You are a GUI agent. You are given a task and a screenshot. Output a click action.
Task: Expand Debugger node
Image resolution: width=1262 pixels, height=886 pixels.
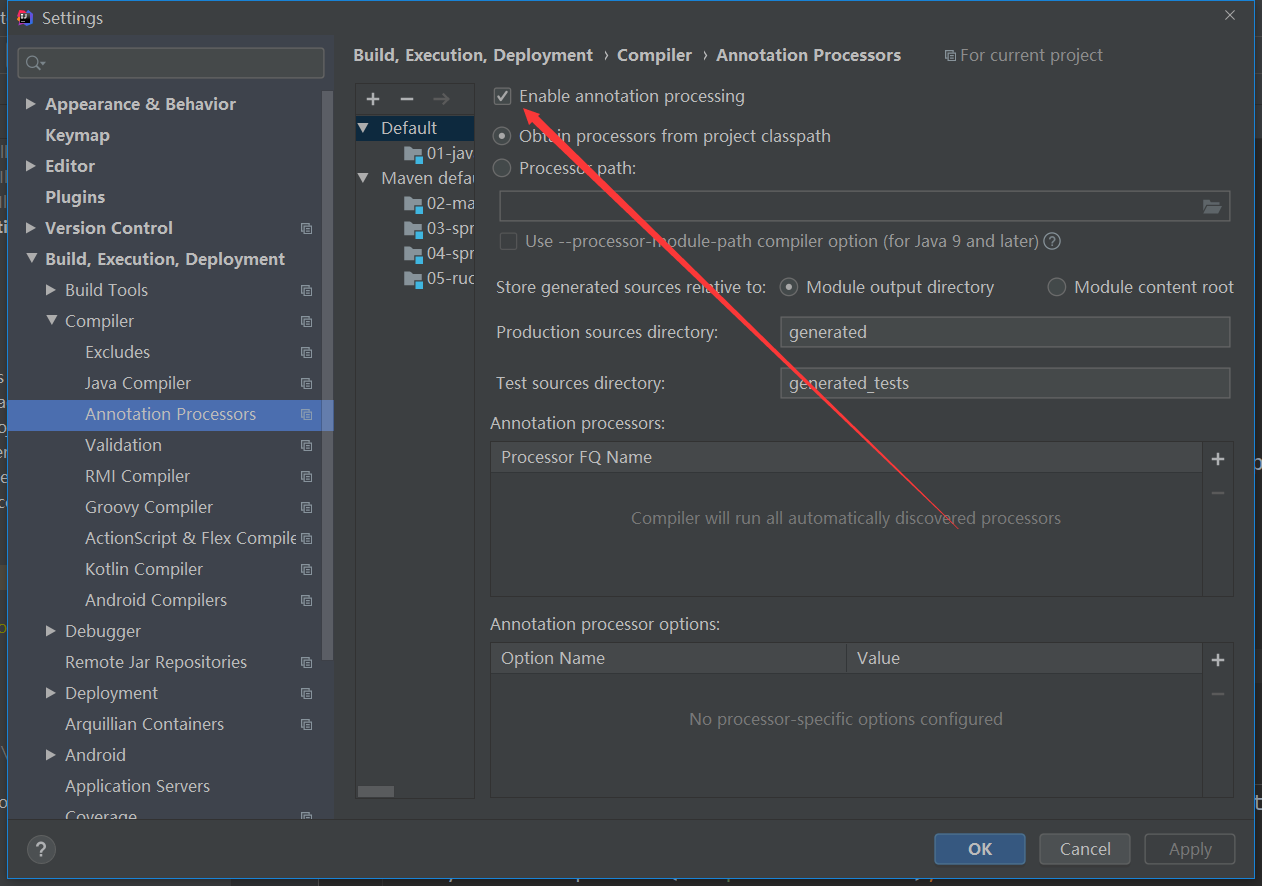(51, 631)
